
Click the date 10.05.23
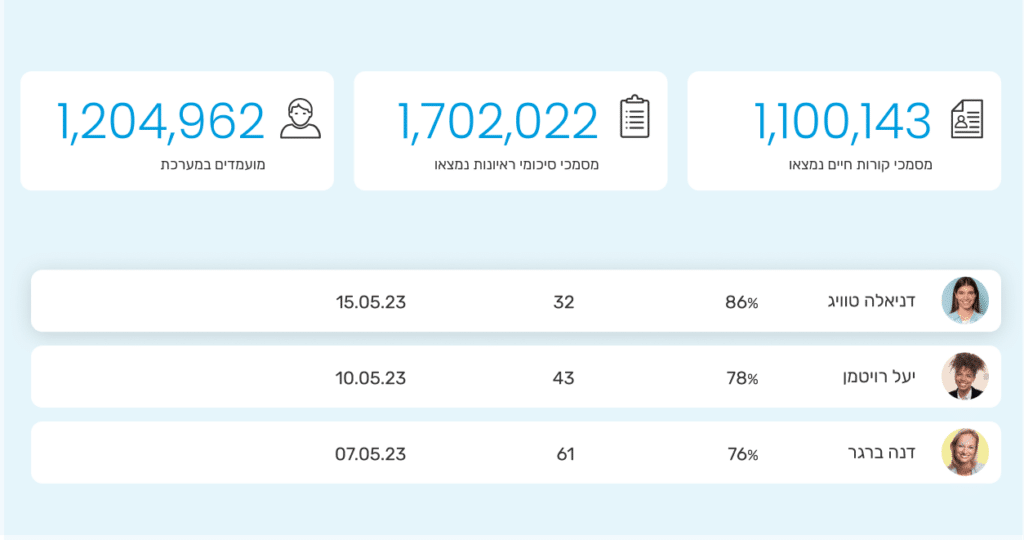370,378
